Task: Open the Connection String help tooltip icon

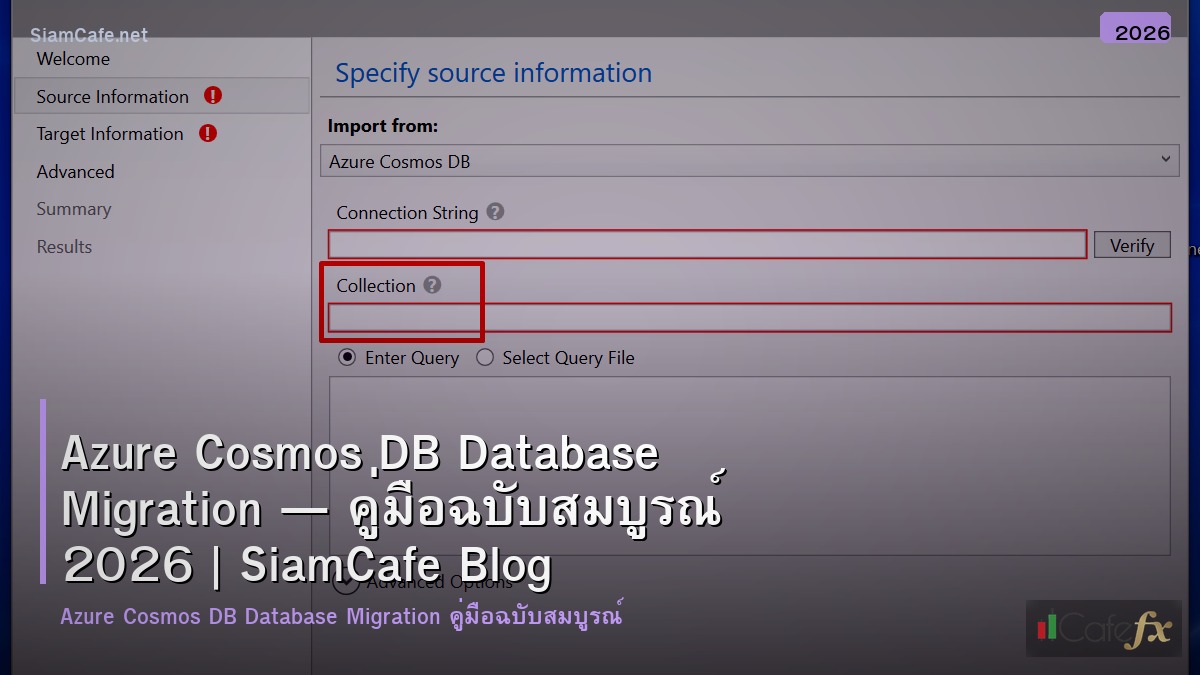Action: [495, 212]
